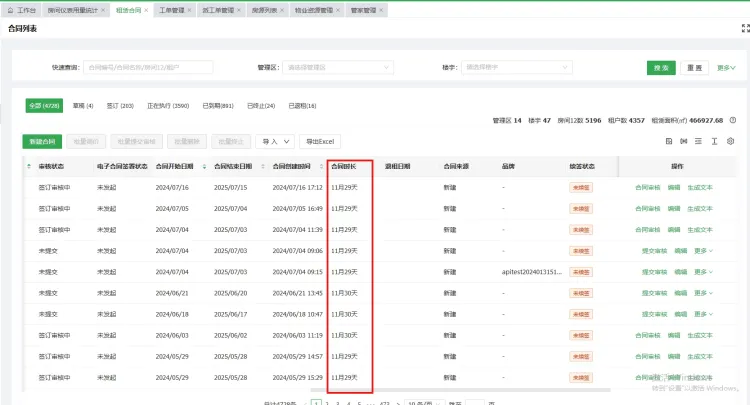Image resolution: width=750 pixels, height=405 pixels.
Task: Click end date cell 2025/07/15
Action: coord(231,187)
